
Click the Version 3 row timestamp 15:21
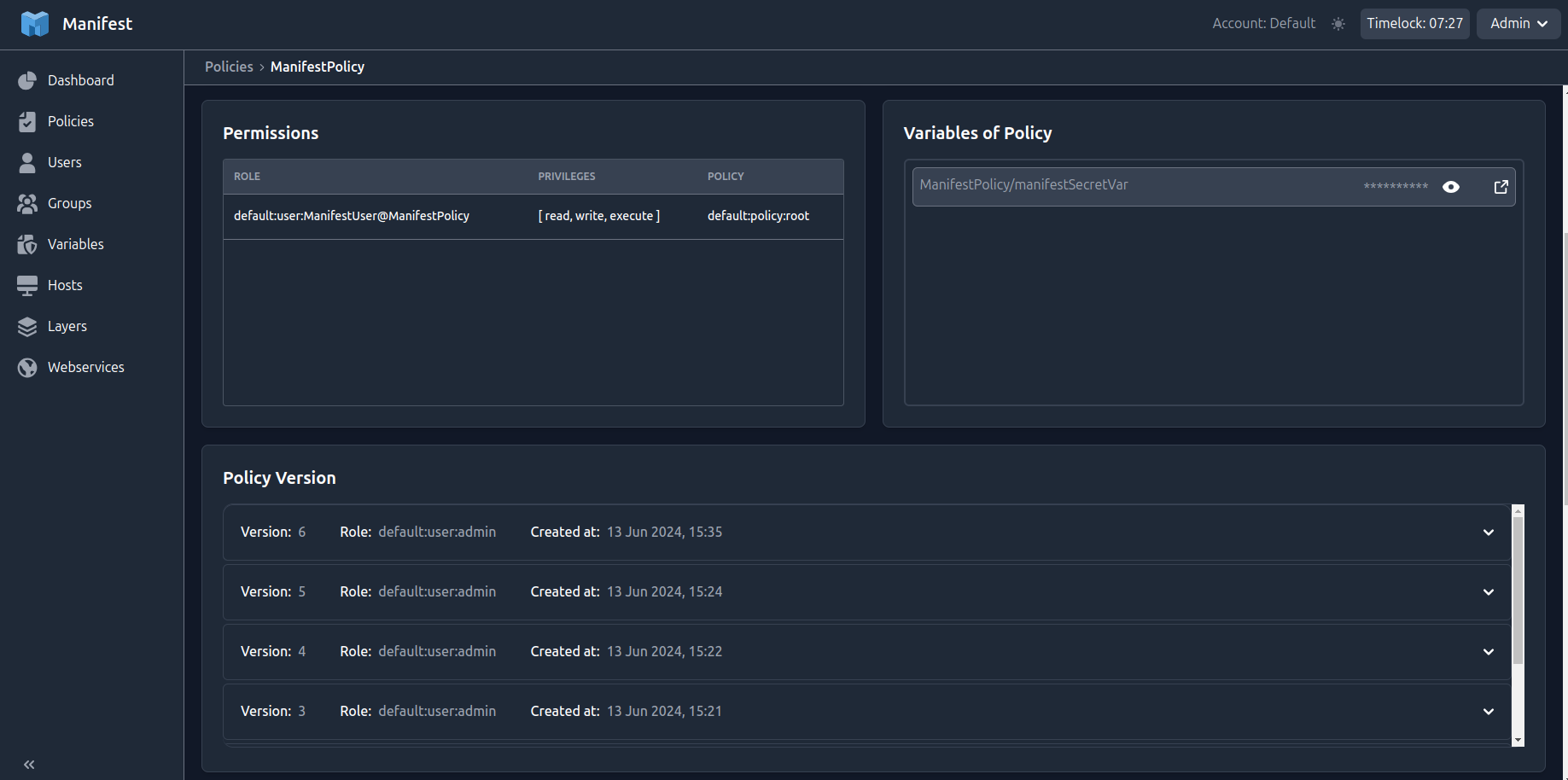click(x=664, y=712)
